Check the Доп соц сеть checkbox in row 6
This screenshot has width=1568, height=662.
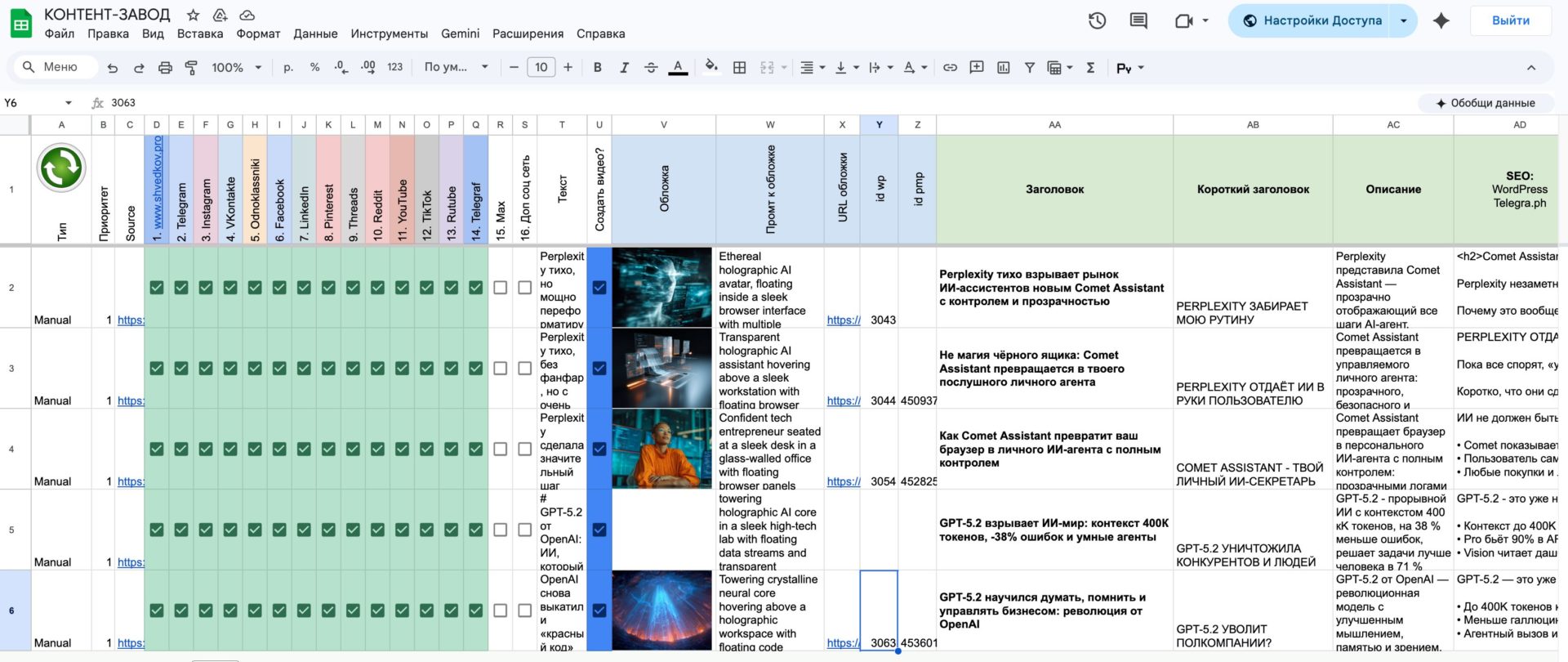click(x=525, y=611)
